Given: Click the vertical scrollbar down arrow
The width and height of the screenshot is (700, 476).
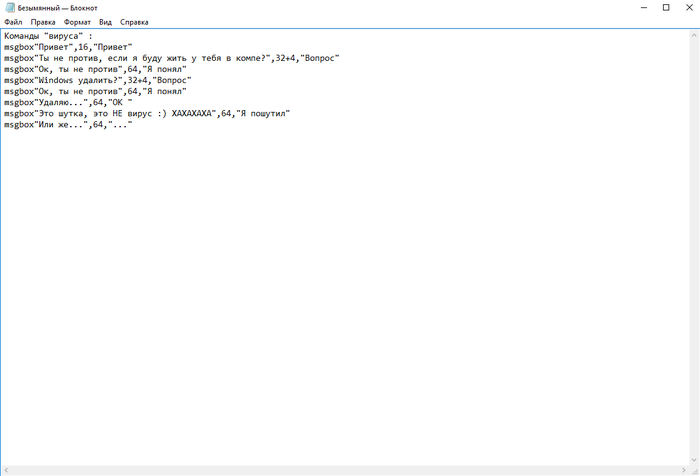Looking at the screenshot, I should (694, 460).
